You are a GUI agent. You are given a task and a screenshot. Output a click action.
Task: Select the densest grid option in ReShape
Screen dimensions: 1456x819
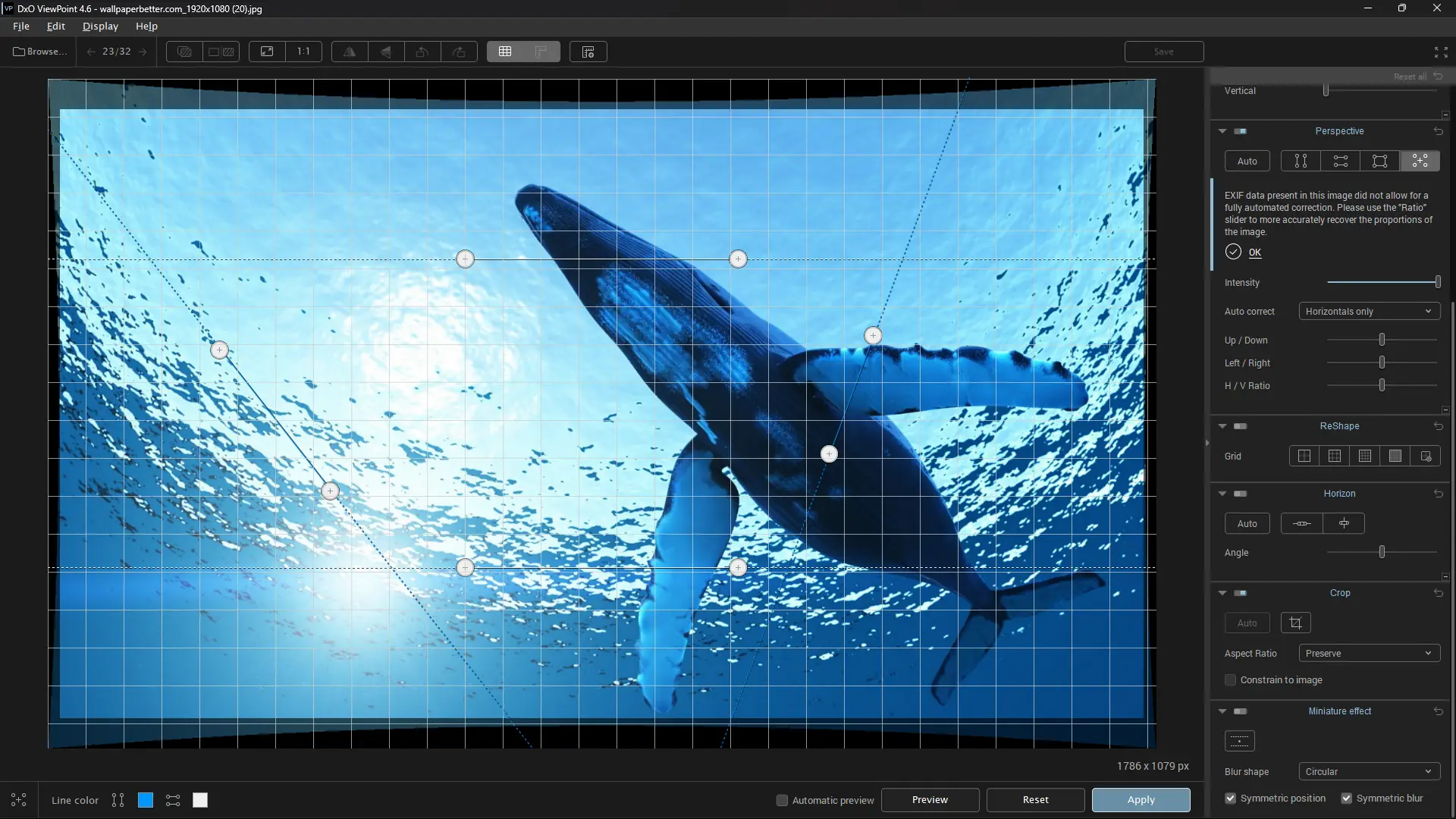click(x=1396, y=456)
